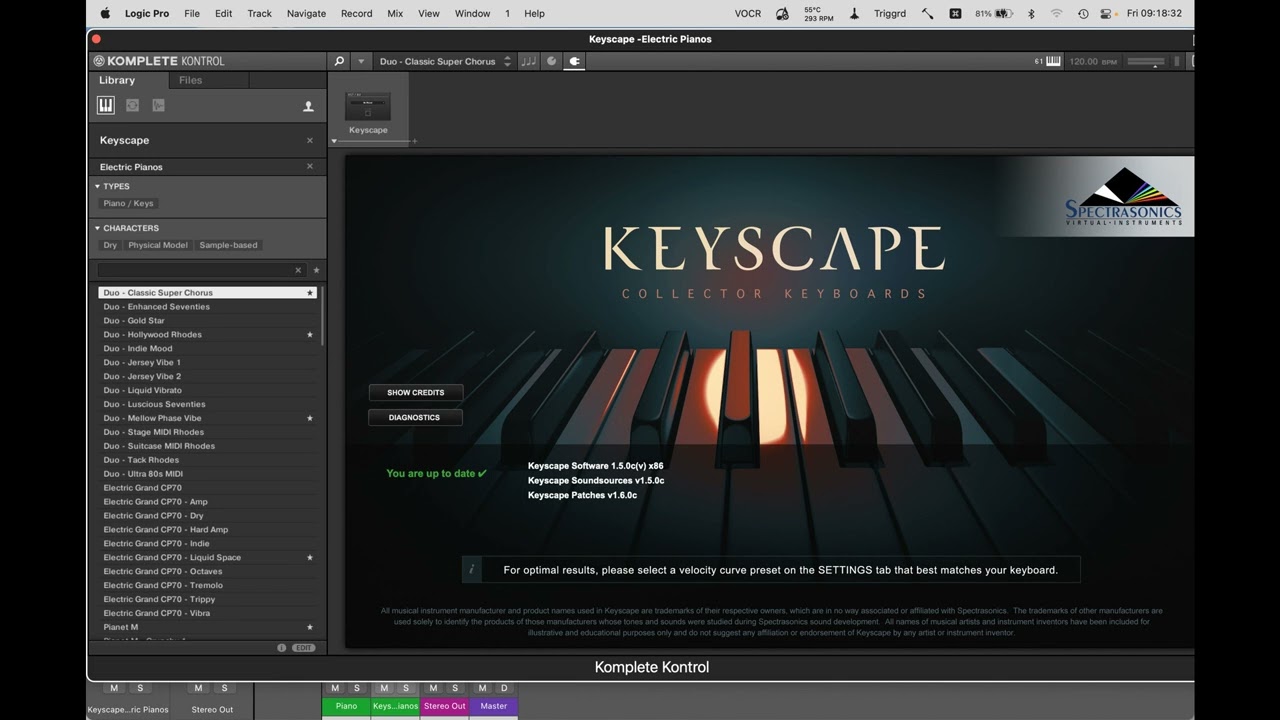This screenshot has width=1280, height=720.
Task: Switch to the loops browser icon
Action: [132, 105]
